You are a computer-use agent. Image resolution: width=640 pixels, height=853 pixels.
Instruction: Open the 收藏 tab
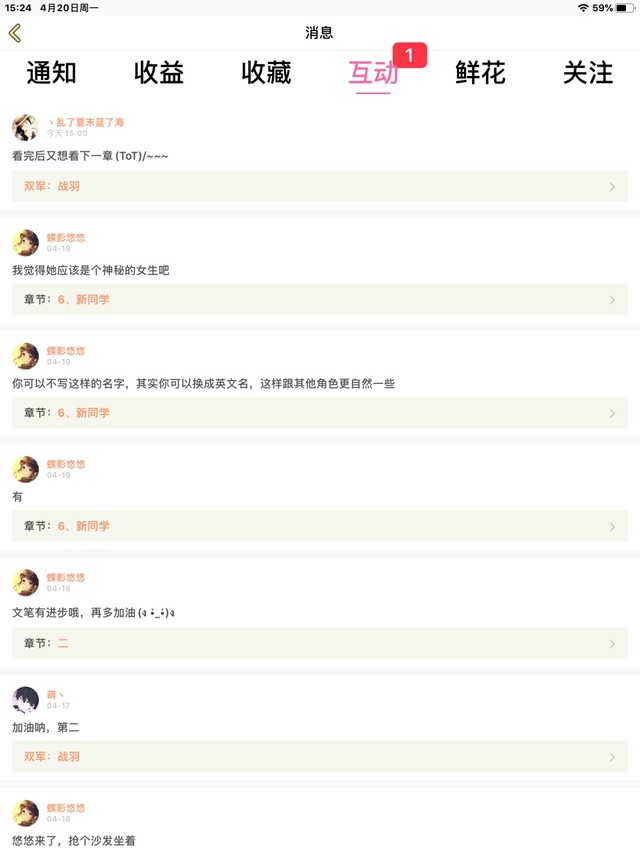coord(266,72)
